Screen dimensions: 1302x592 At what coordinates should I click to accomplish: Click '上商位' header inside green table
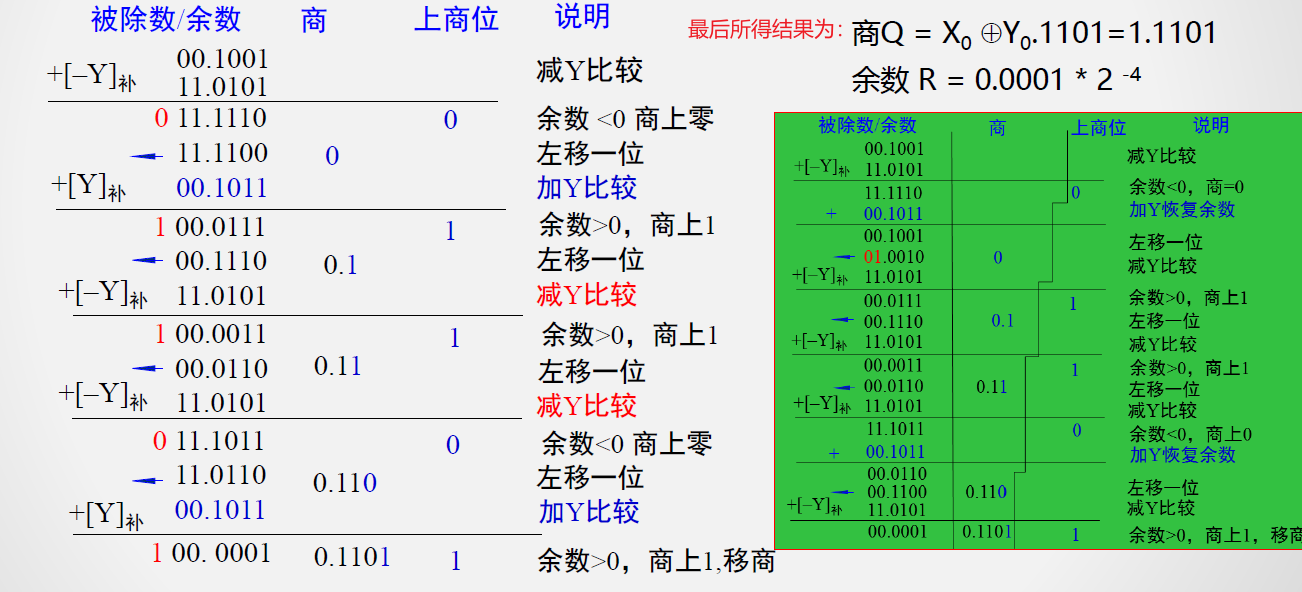pos(1099,128)
